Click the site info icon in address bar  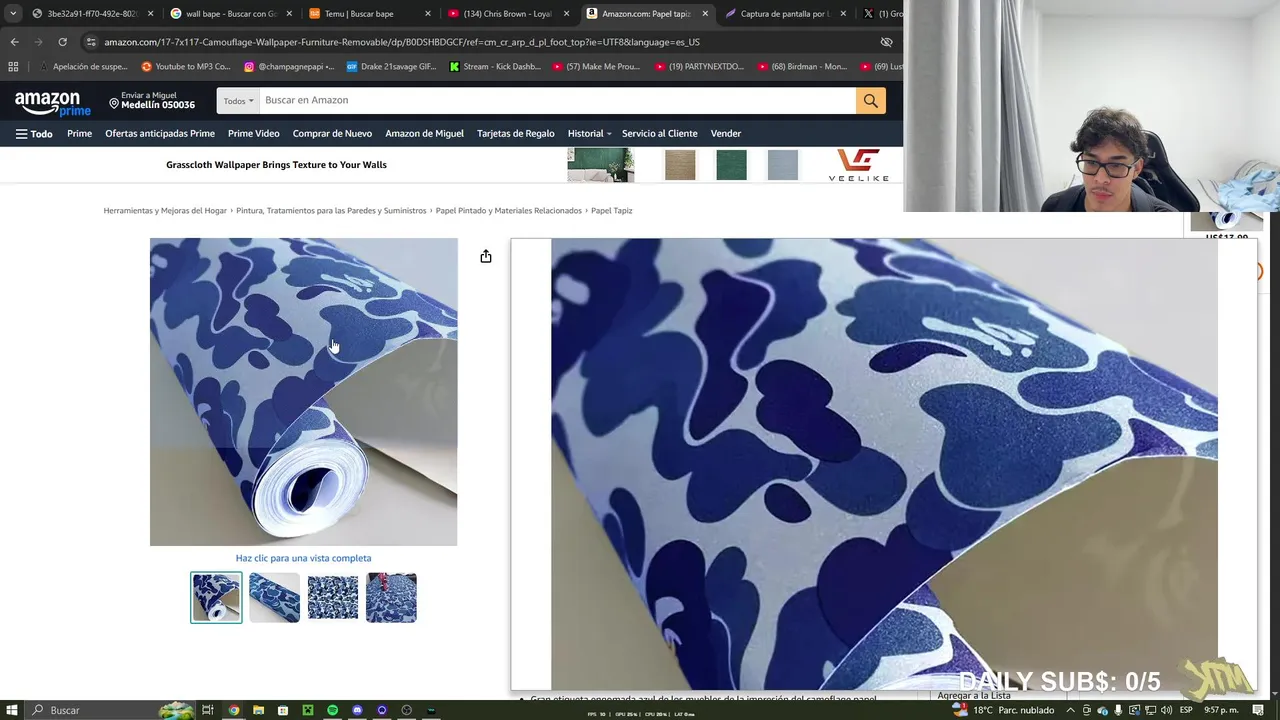pos(91,42)
